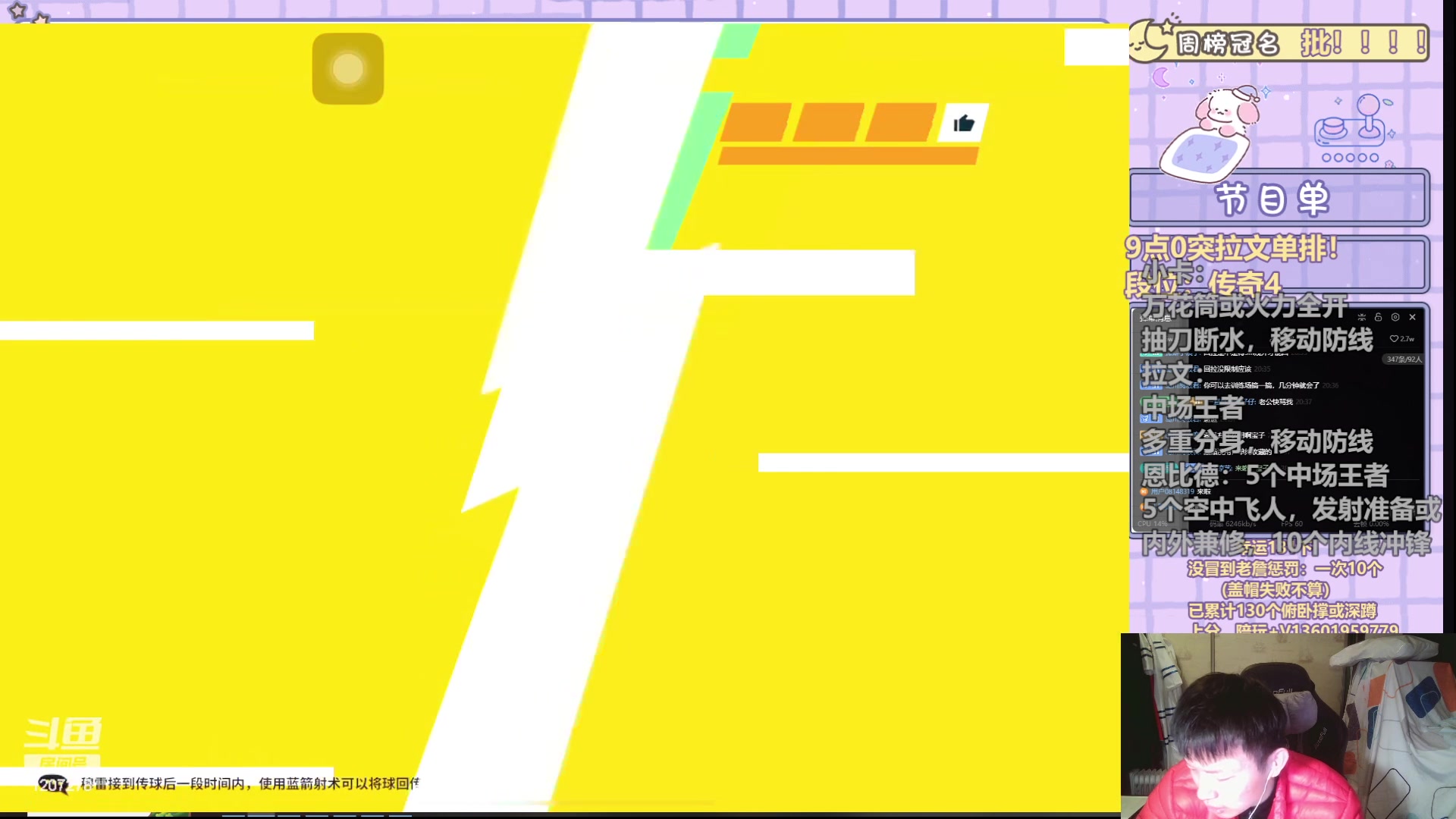Image resolution: width=1456 pixels, height=819 pixels.
Task: Click the scrolling game tip text at bottom
Action: coord(250,783)
